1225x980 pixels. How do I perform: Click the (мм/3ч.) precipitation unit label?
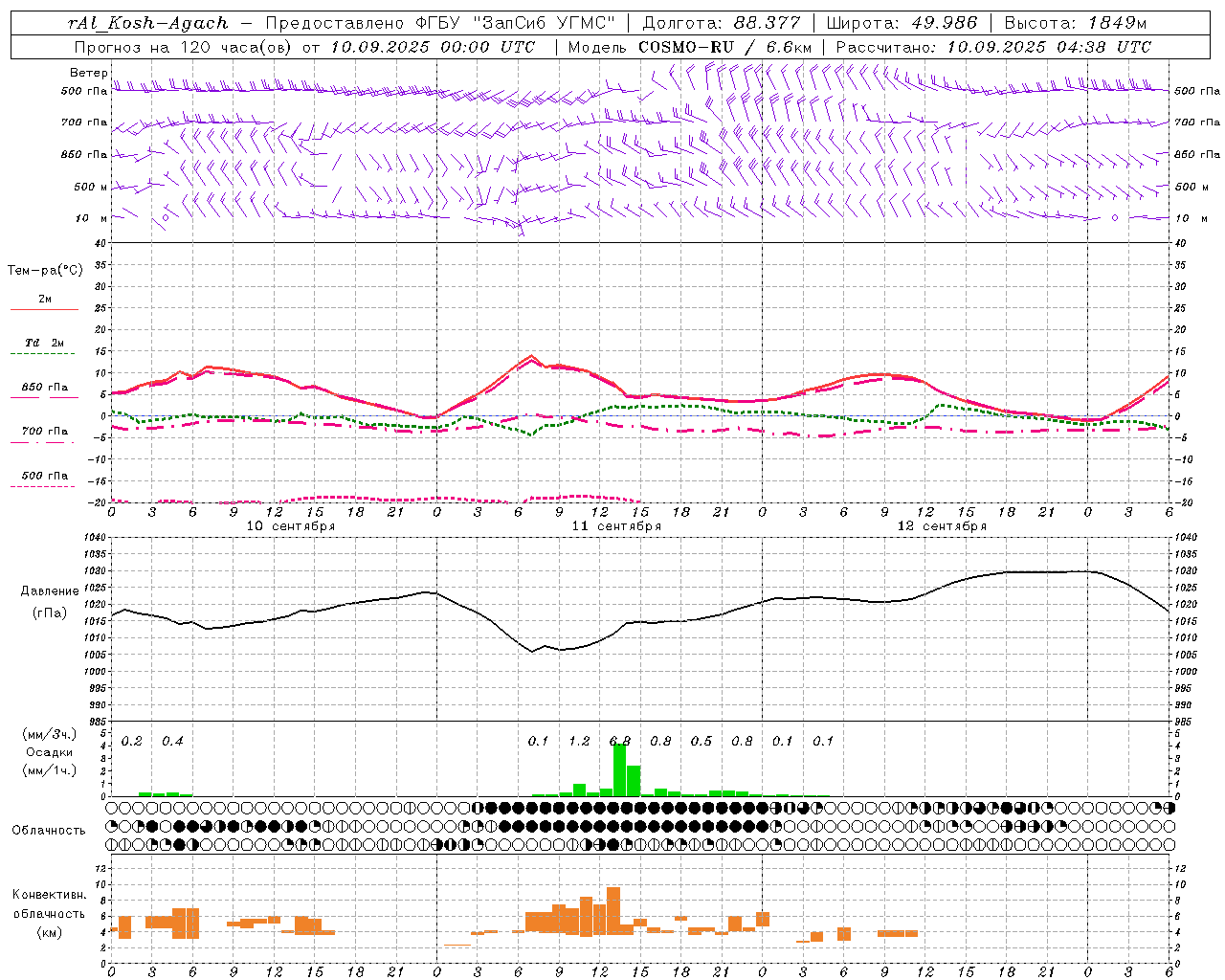(x=49, y=734)
